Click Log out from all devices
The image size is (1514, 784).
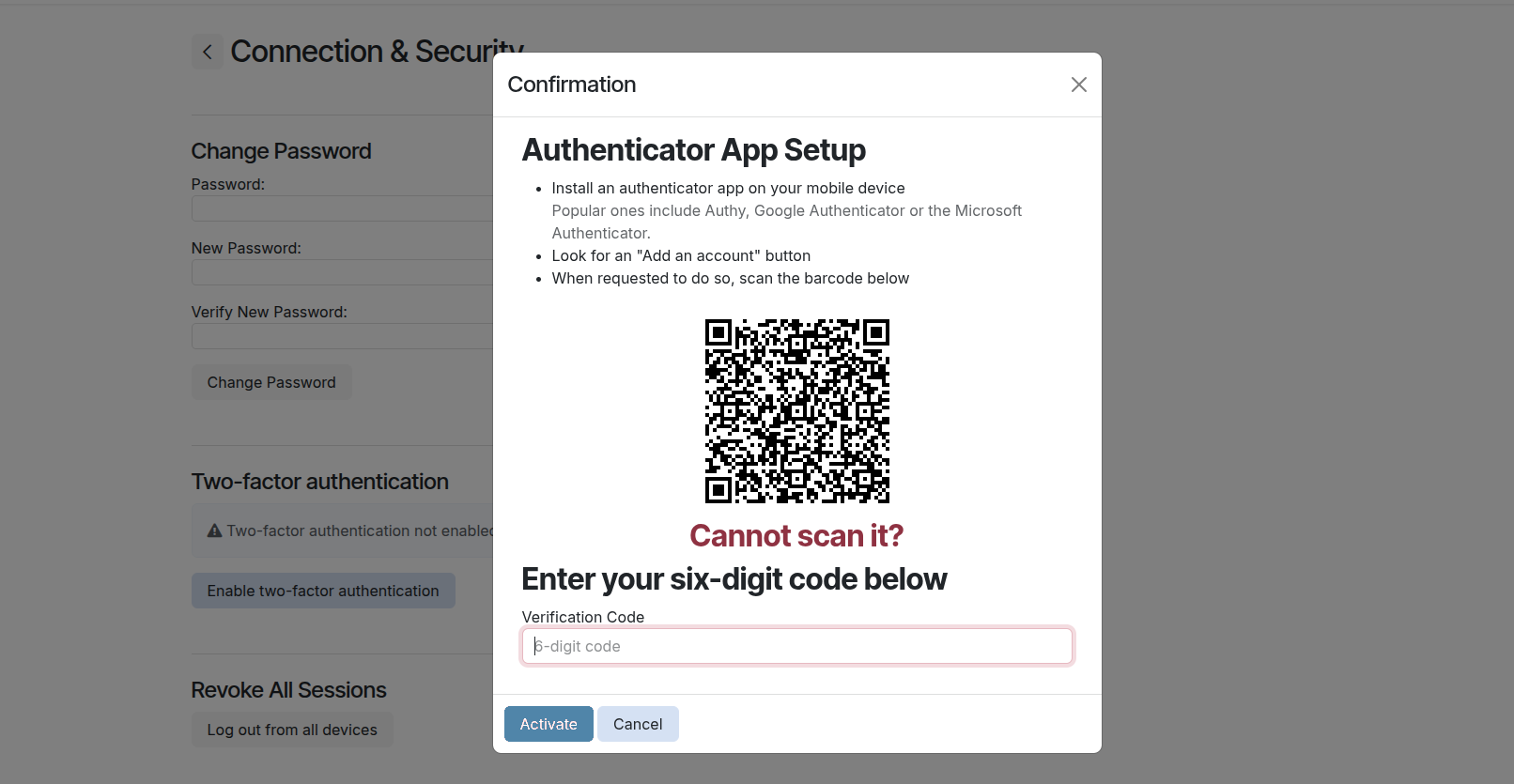[291, 730]
